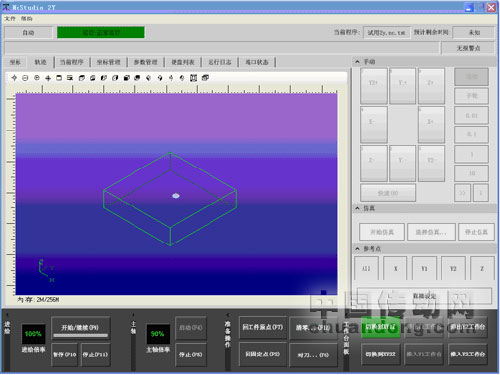Click the last stacked-cubes toolbar icon
Viewport: 500px width, 375px height.
tap(205, 78)
